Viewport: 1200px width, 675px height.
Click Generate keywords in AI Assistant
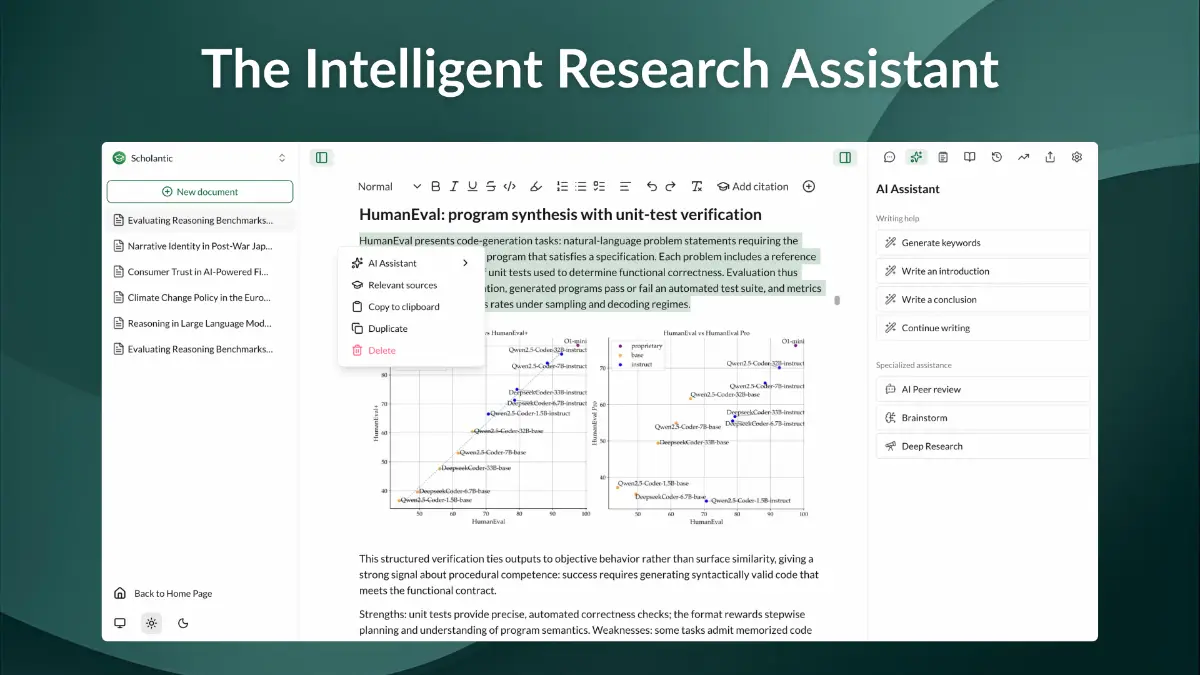tap(940, 243)
